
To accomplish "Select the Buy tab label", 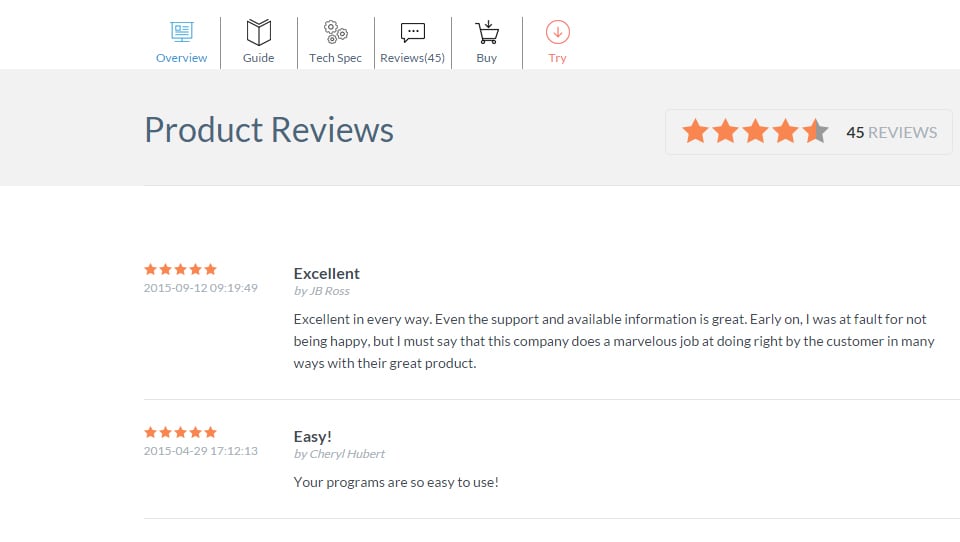I will click(487, 58).
